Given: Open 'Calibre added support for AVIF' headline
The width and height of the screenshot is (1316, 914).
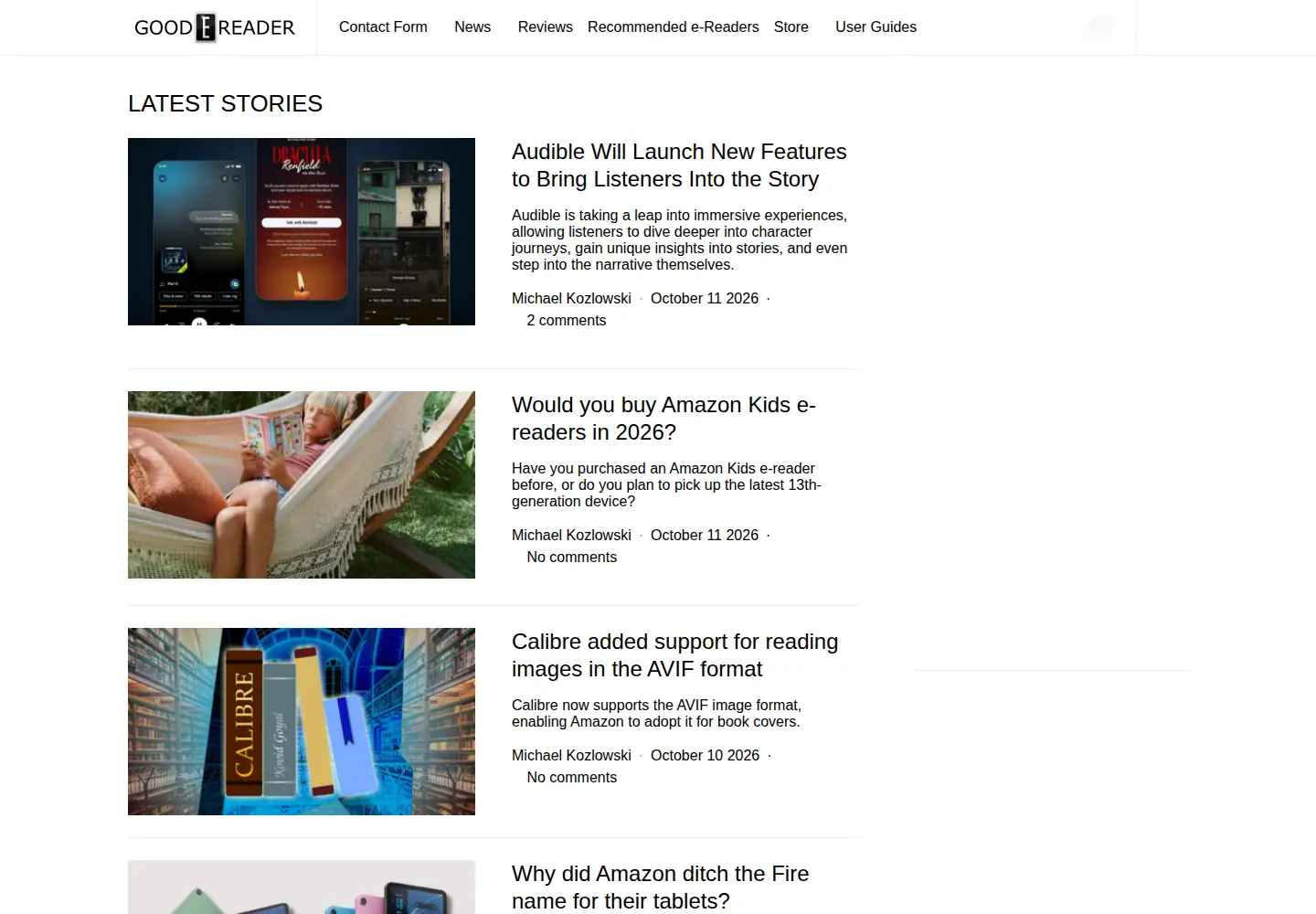Looking at the screenshot, I should [x=674, y=655].
